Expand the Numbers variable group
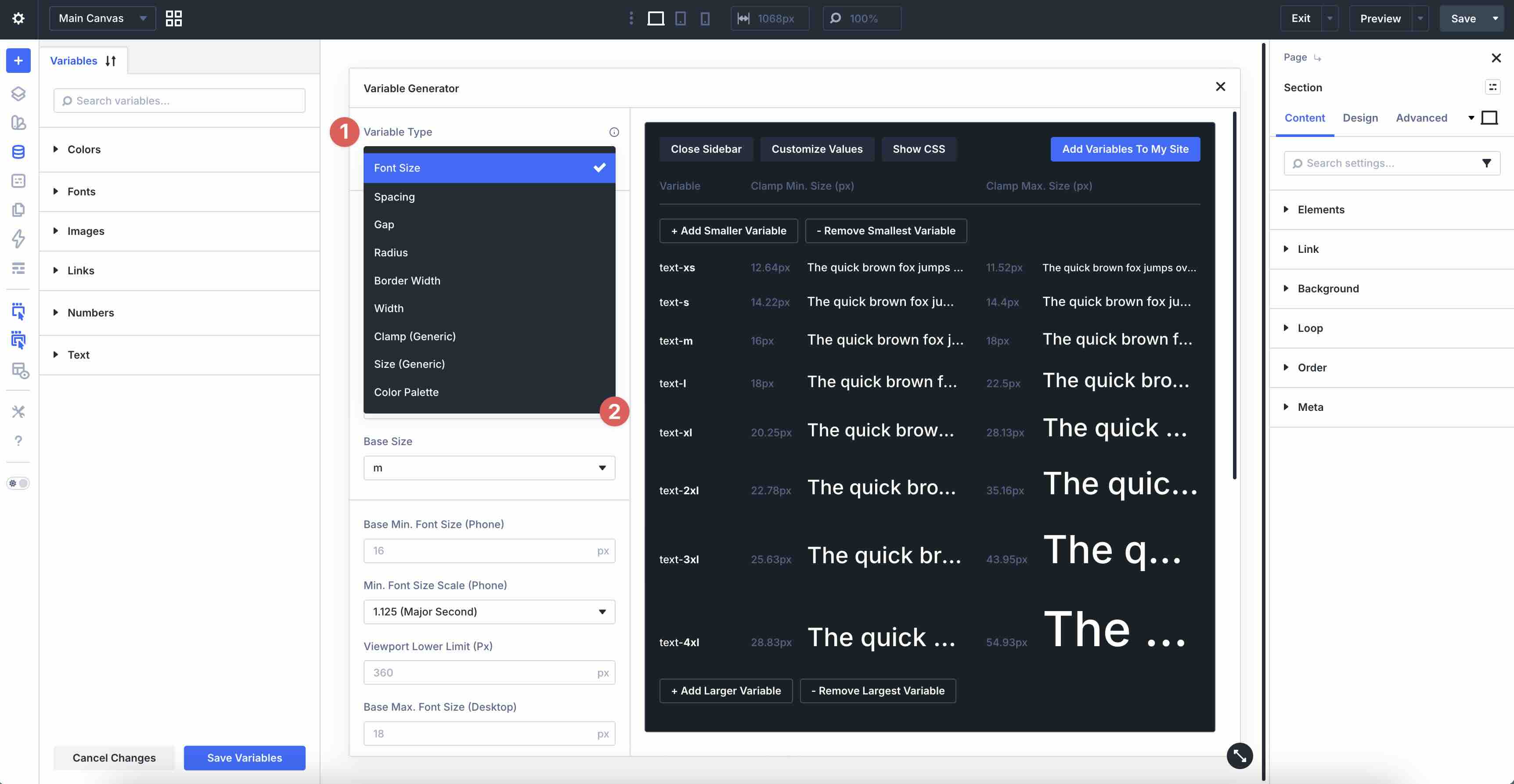Screen dimensions: 1514x784 90,313
